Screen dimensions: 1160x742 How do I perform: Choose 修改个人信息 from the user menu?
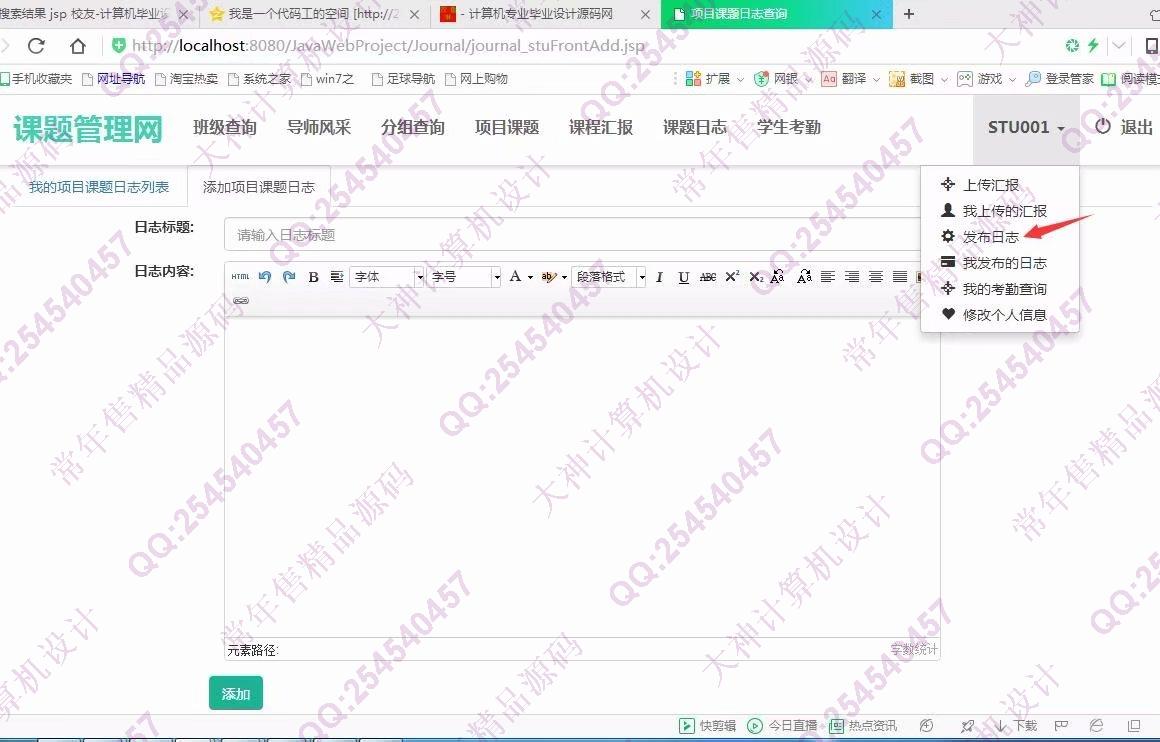(1005, 315)
